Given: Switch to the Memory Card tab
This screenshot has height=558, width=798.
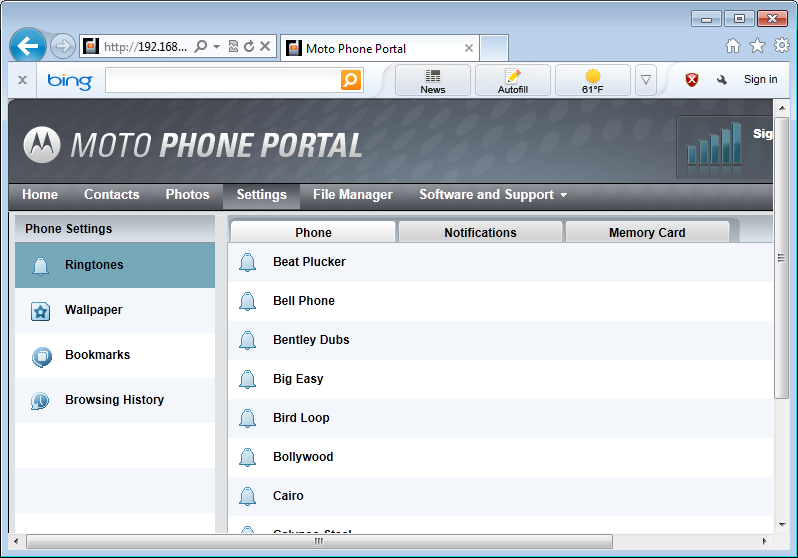Looking at the screenshot, I should pyautogui.click(x=647, y=232).
